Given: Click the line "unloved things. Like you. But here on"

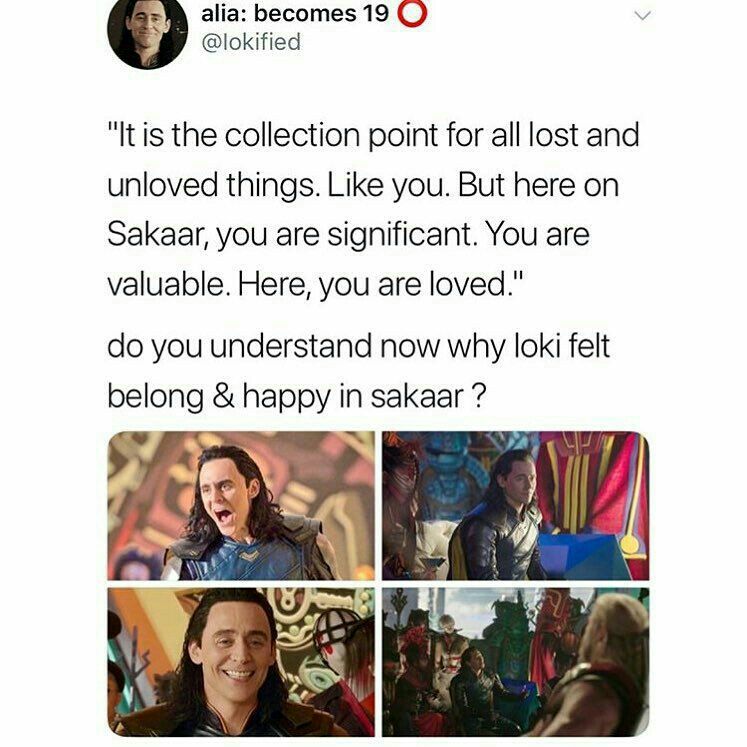Looking at the screenshot, I should coord(363,185).
